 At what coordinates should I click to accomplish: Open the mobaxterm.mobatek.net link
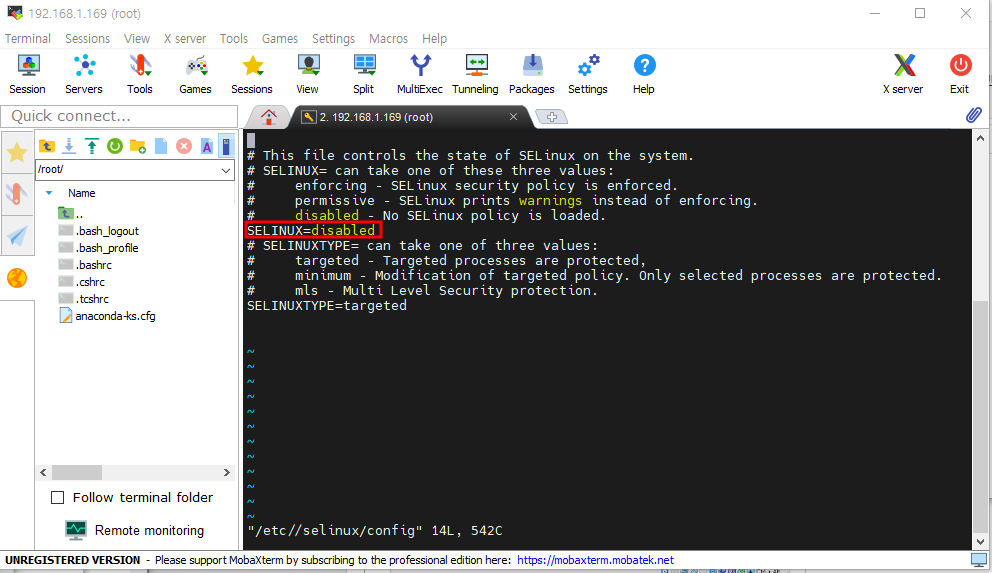pyautogui.click(x=595, y=560)
